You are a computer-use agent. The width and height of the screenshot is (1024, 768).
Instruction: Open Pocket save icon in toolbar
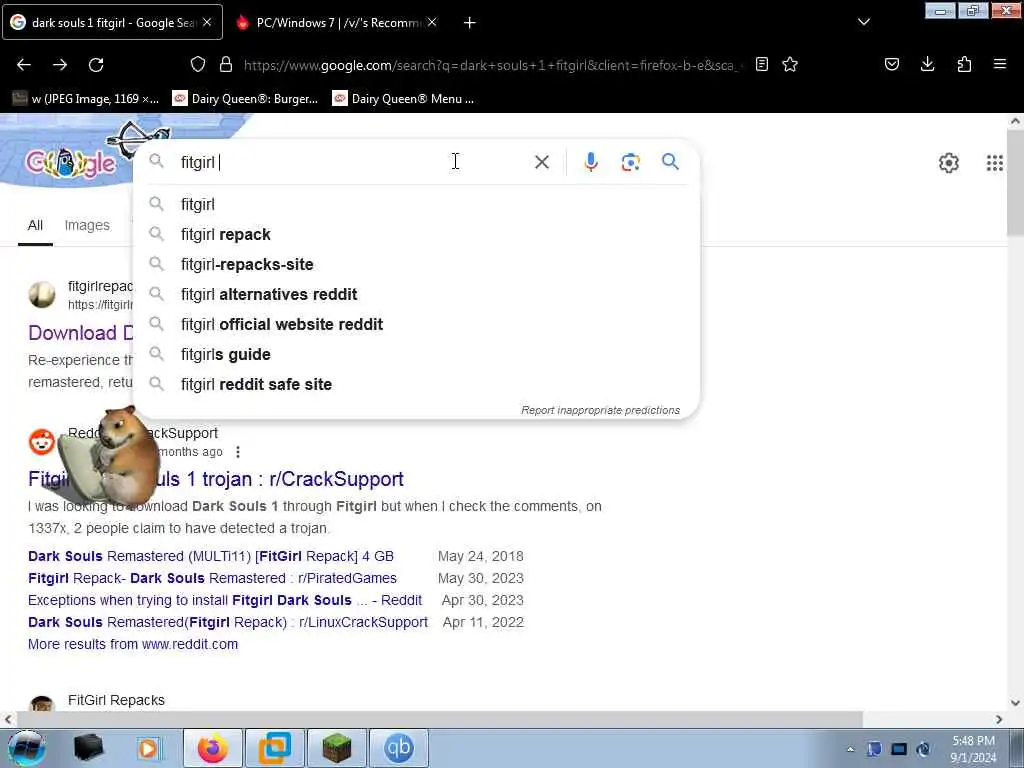[892, 64]
